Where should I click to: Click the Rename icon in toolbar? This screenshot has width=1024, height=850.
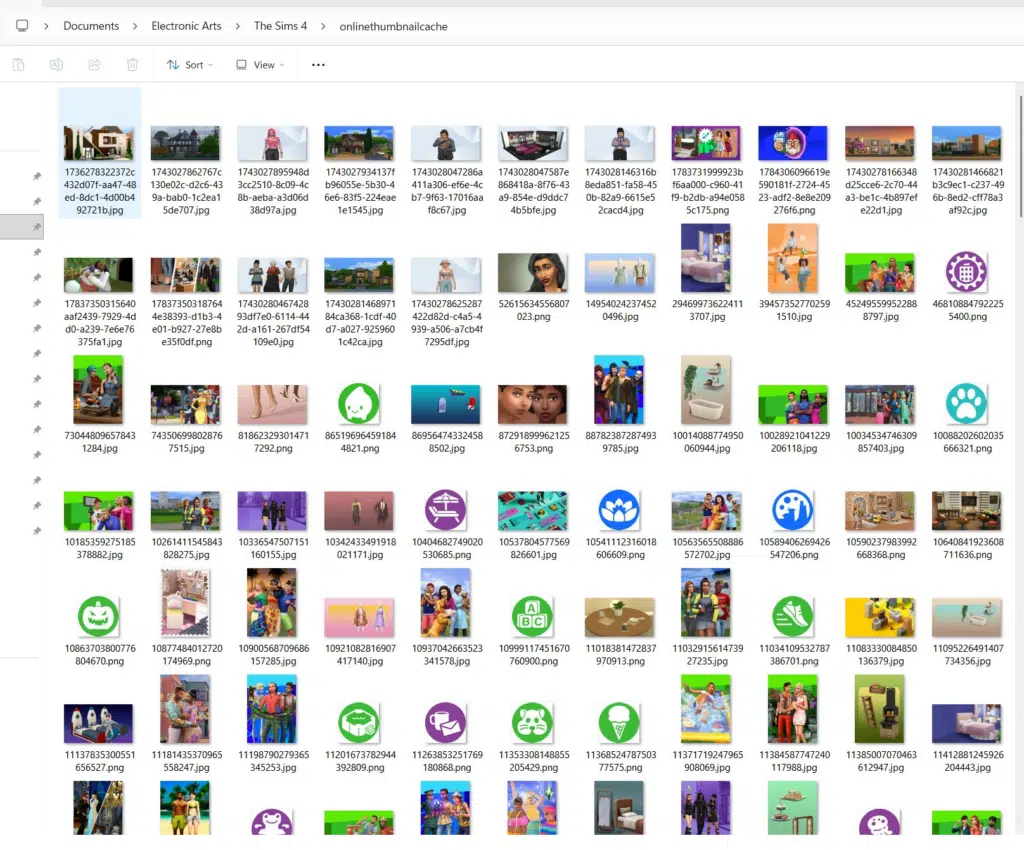tap(56, 65)
